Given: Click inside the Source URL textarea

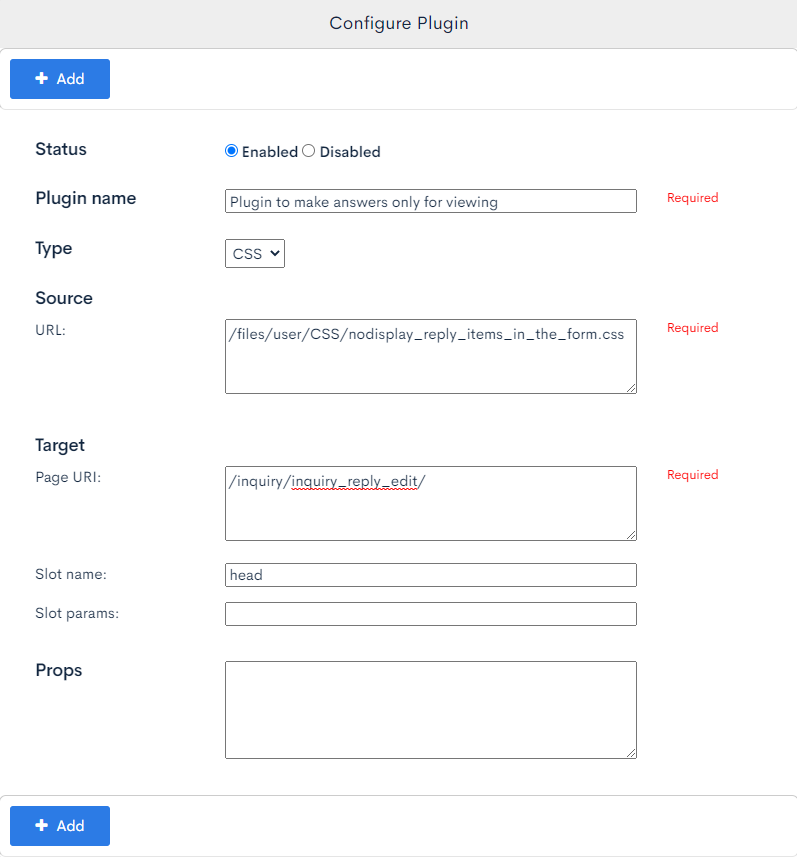Looking at the screenshot, I should coord(430,356).
